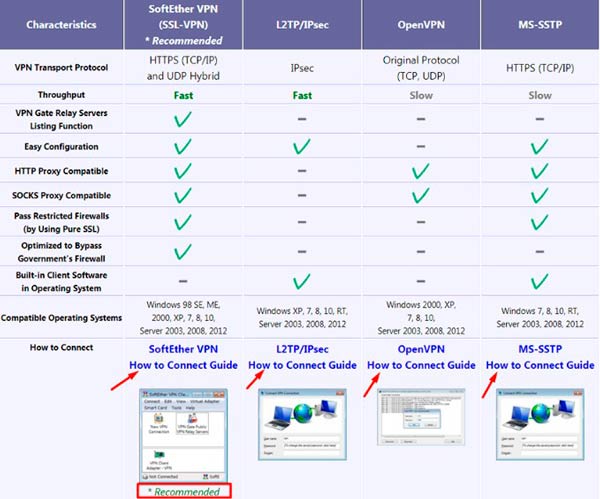The height and width of the screenshot is (499, 600).
Task: Click MS-SSTP Windows 7, 8, 10, RT cell
Action: point(540,318)
